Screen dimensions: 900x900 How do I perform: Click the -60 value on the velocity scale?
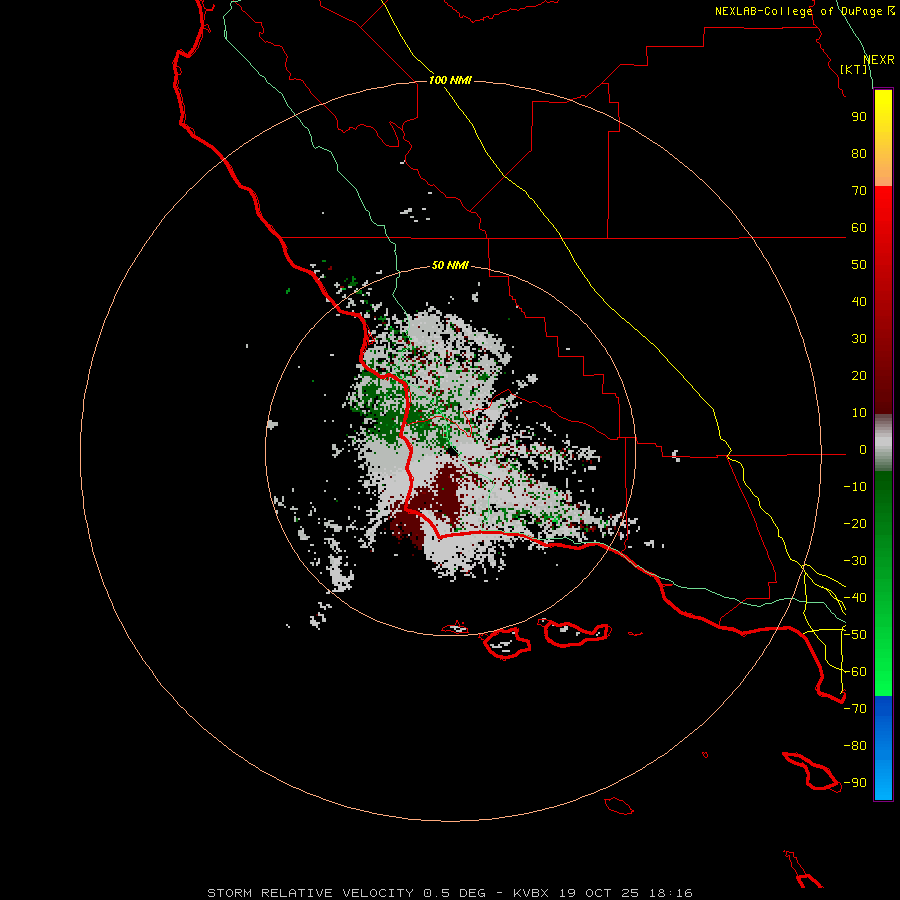point(855,672)
